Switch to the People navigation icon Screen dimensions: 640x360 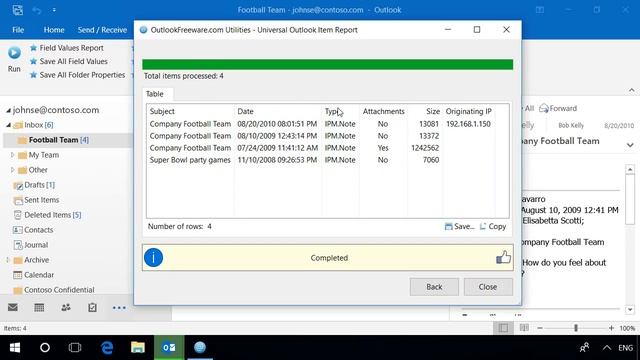(x=66, y=307)
